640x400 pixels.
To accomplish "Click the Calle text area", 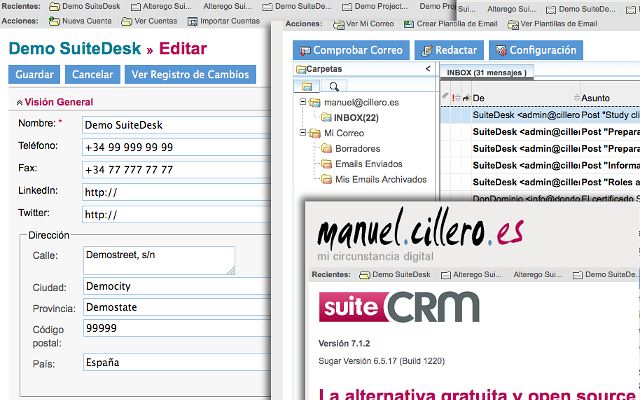I will 159,260.
